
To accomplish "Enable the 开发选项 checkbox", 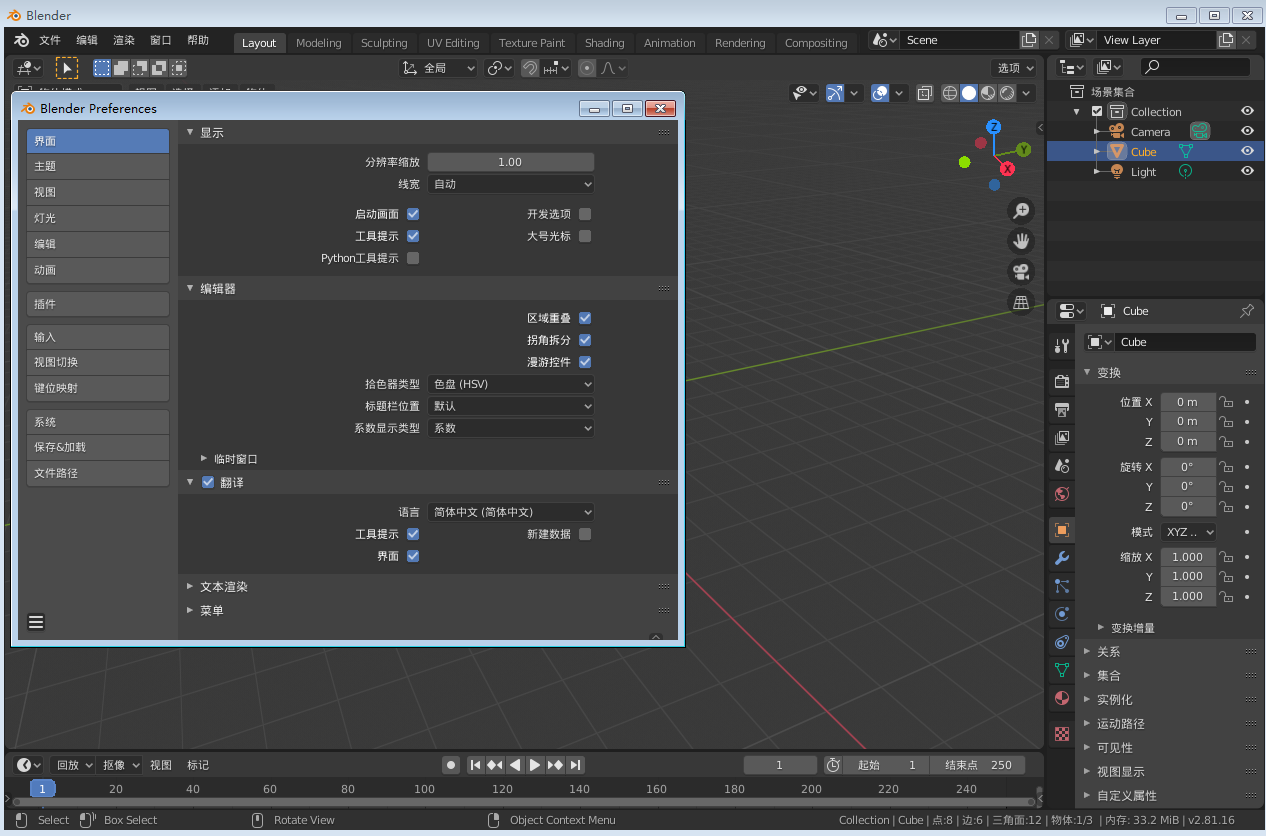I will pyautogui.click(x=585, y=213).
